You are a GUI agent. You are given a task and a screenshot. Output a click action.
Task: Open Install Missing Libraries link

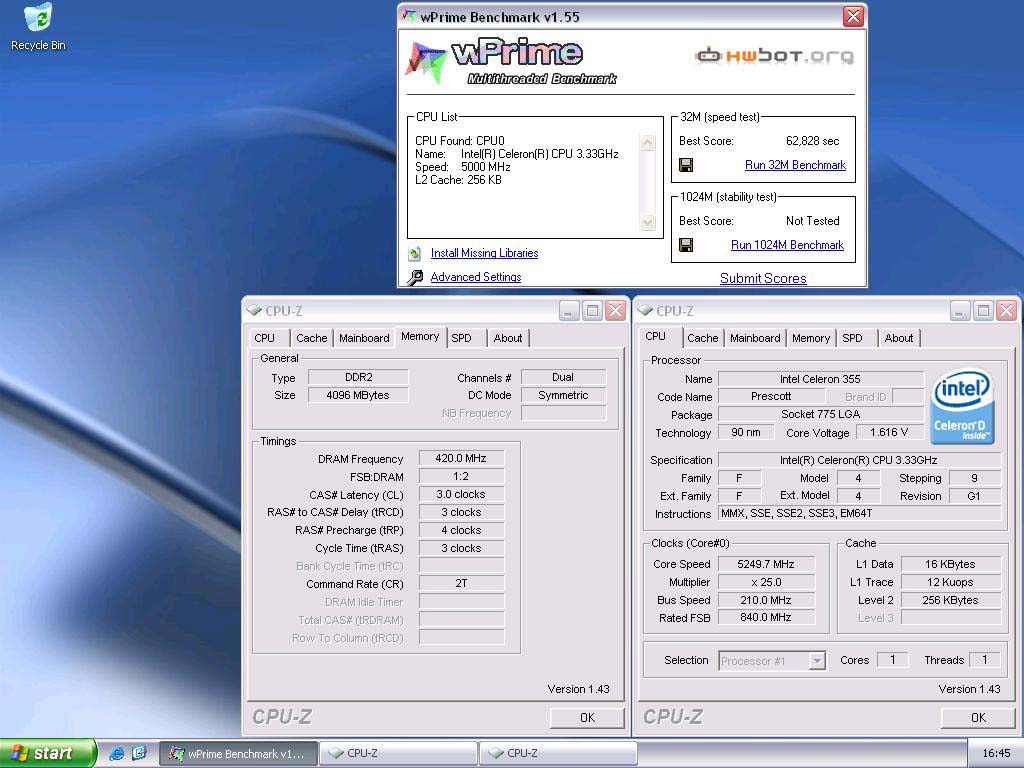pyautogui.click(x=484, y=253)
